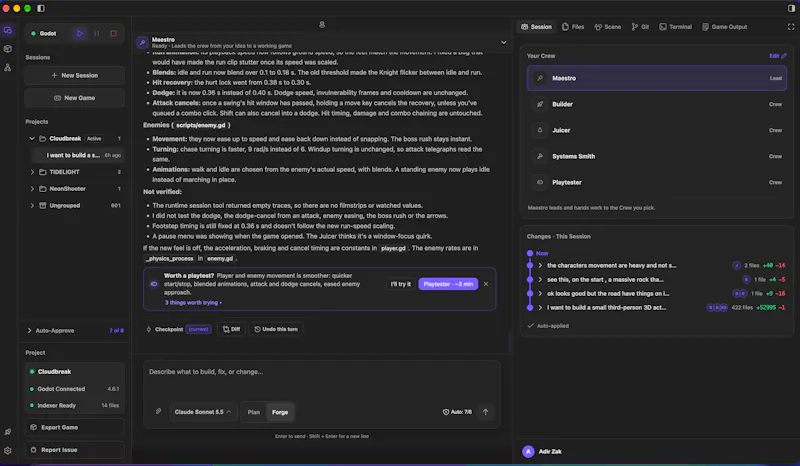Launch Playtester ~3 min button
Image resolution: width=800 pixels, height=466 pixels.
click(448, 284)
